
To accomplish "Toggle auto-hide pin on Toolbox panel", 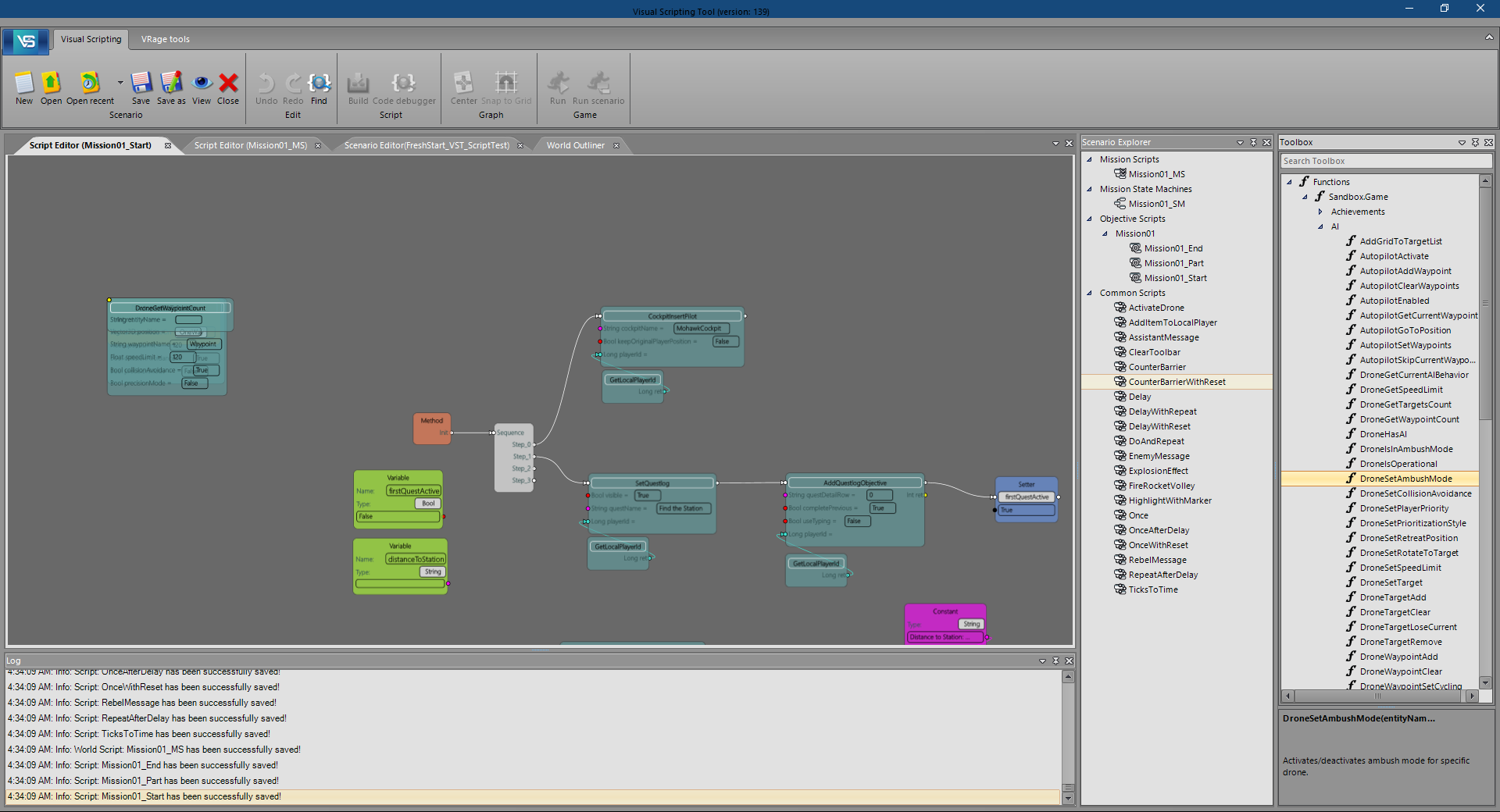I will (1475, 142).
